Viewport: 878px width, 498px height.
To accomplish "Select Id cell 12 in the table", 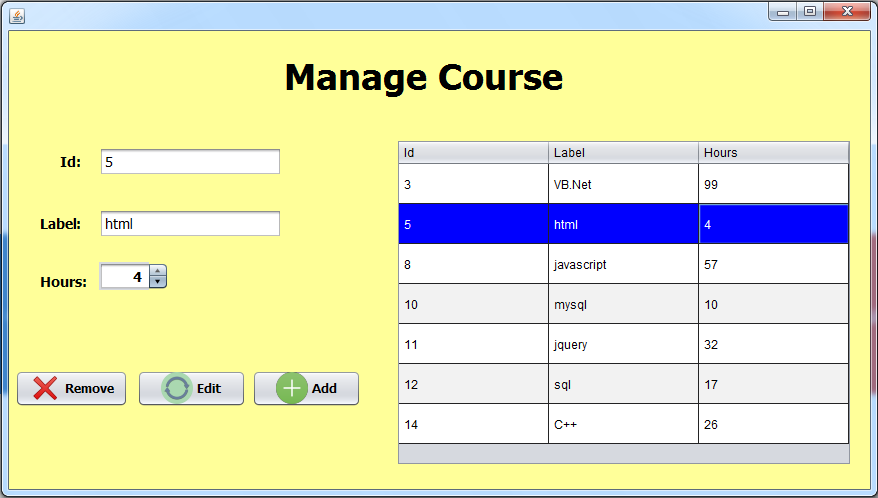I will point(473,384).
